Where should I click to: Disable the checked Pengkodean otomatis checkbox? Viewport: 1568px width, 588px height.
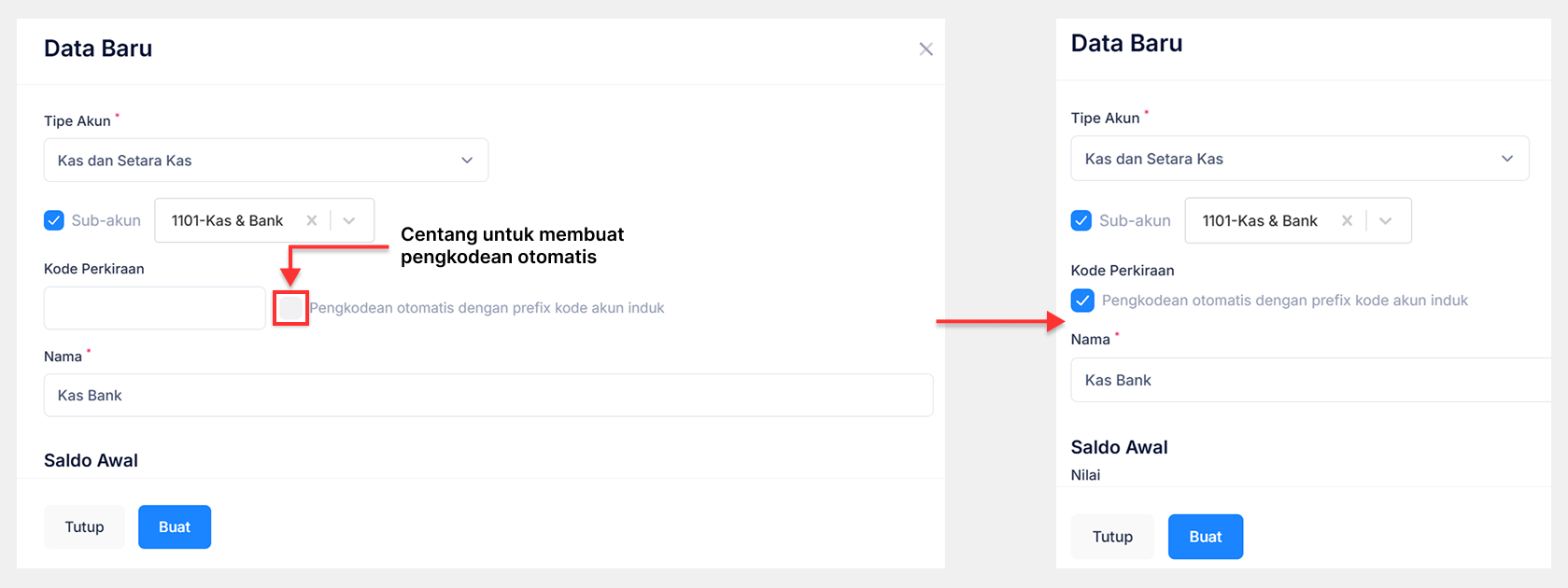pos(1082,301)
